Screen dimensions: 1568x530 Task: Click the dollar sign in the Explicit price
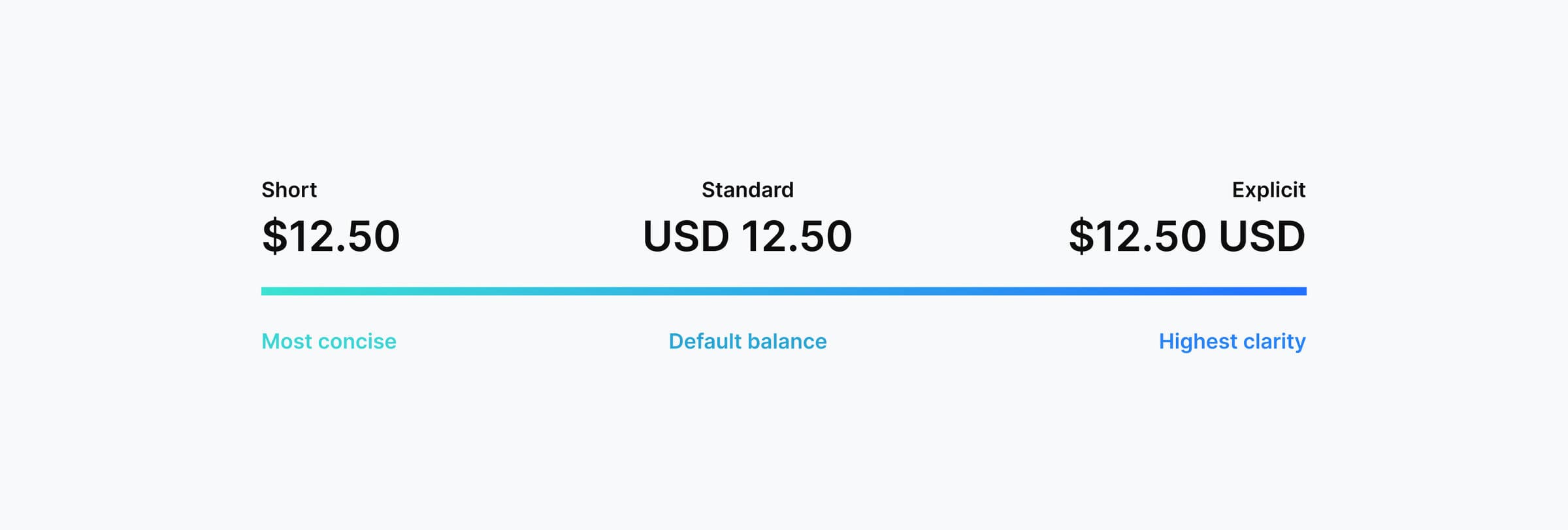(x=1081, y=236)
